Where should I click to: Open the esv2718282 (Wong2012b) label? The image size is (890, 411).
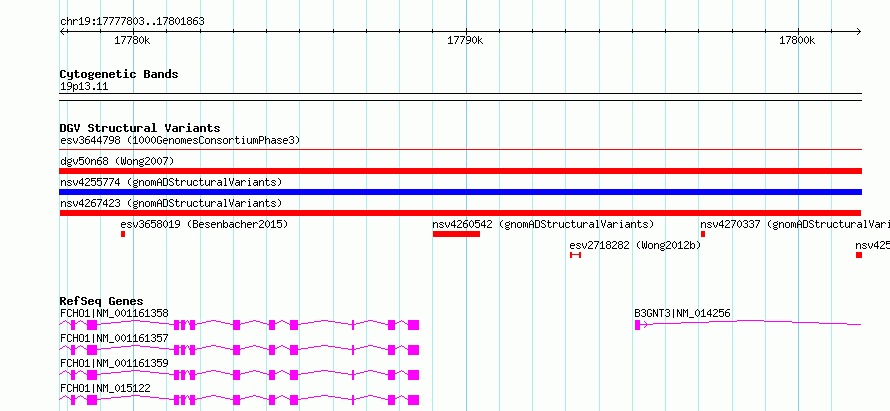(635, 245)
